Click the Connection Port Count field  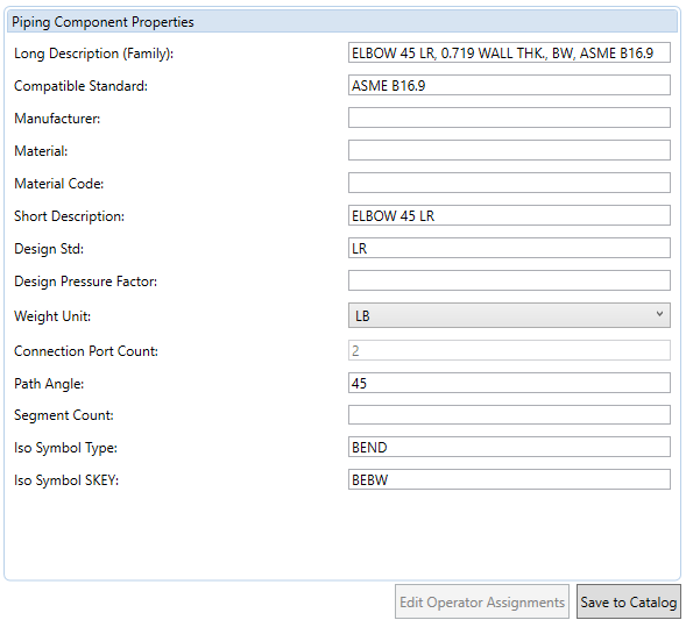click(x=509, y=350)
